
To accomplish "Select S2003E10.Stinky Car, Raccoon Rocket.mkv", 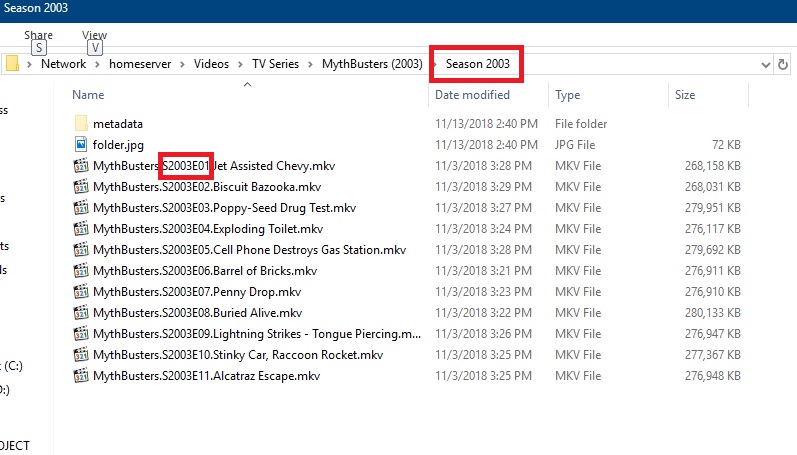I will click(238, 355).
